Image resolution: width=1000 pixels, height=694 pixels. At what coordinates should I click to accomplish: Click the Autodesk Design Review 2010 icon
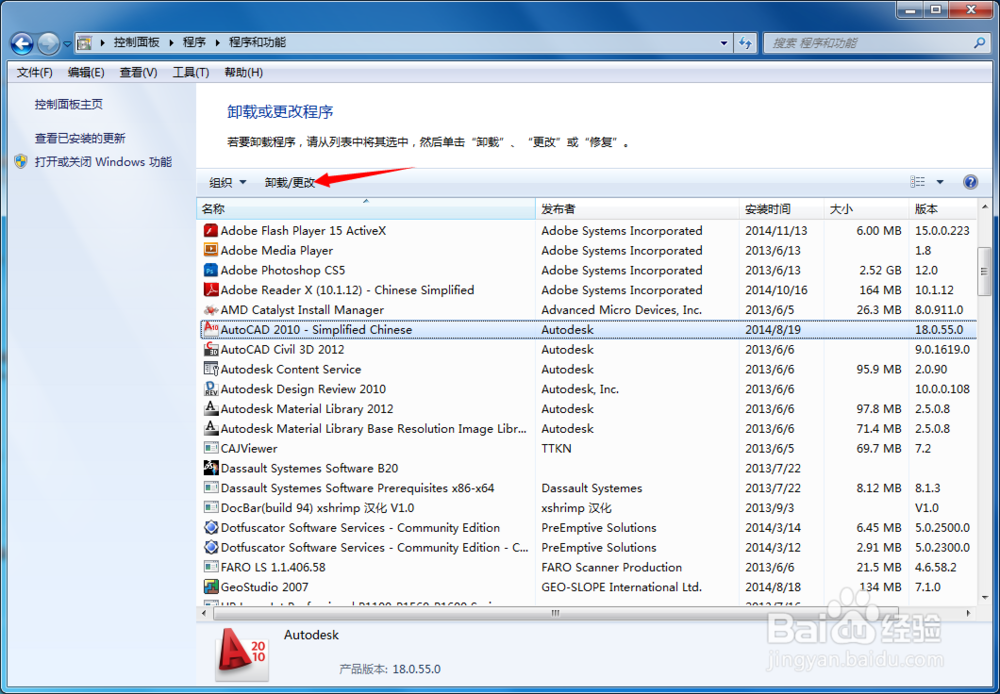210,388
